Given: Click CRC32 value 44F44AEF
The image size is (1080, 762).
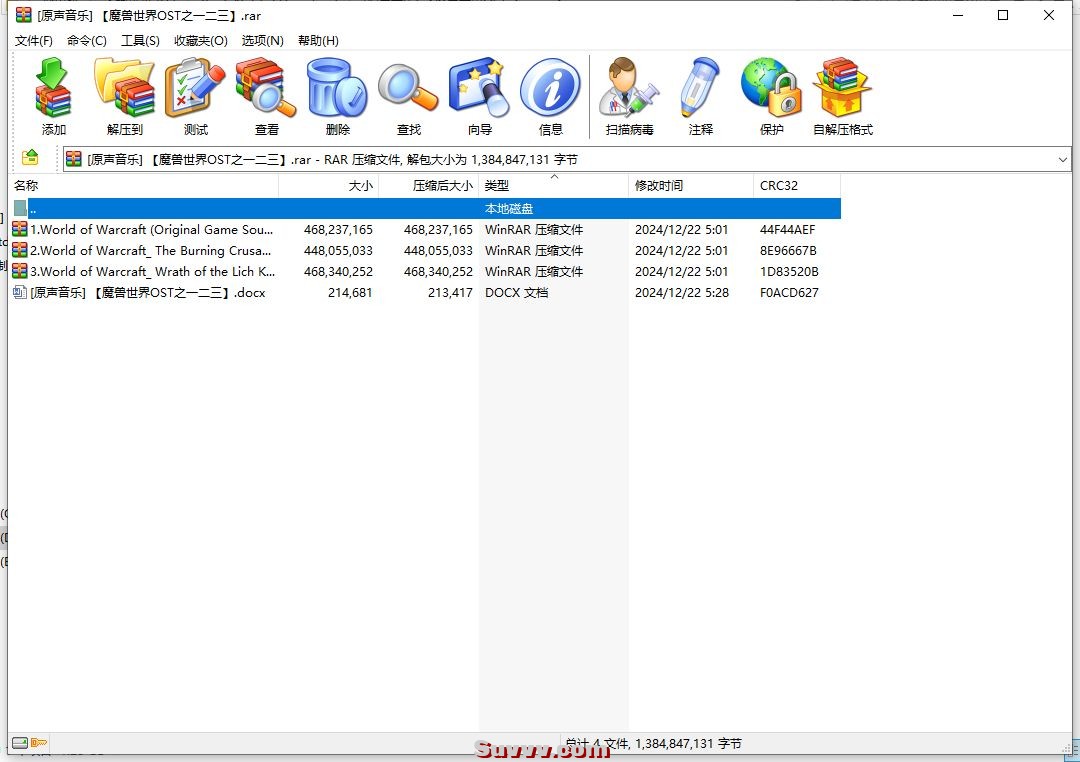Looking at the screenshot, I should coord(787,229).
